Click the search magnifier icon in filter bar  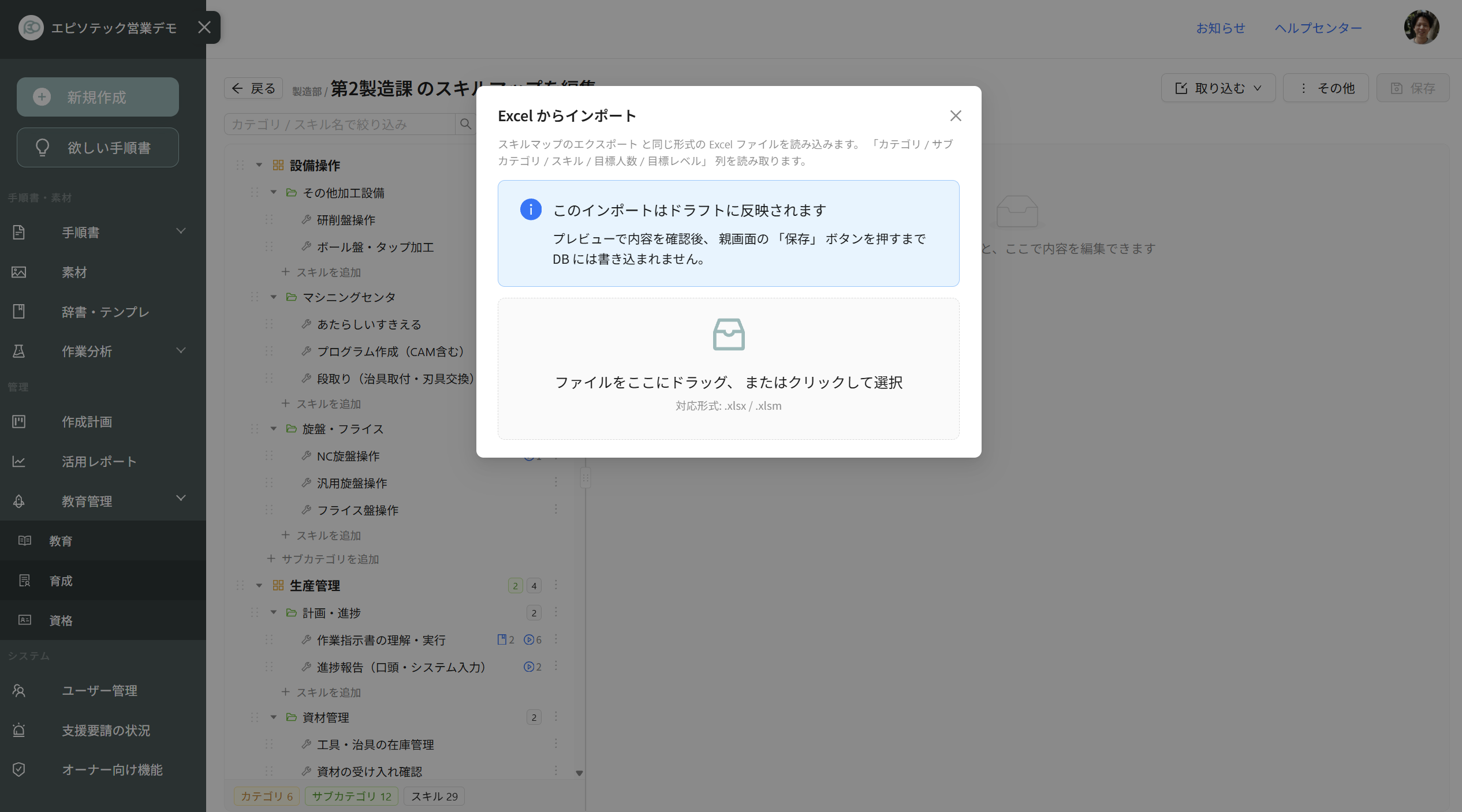pyautogui.click(x=465, y=124)
